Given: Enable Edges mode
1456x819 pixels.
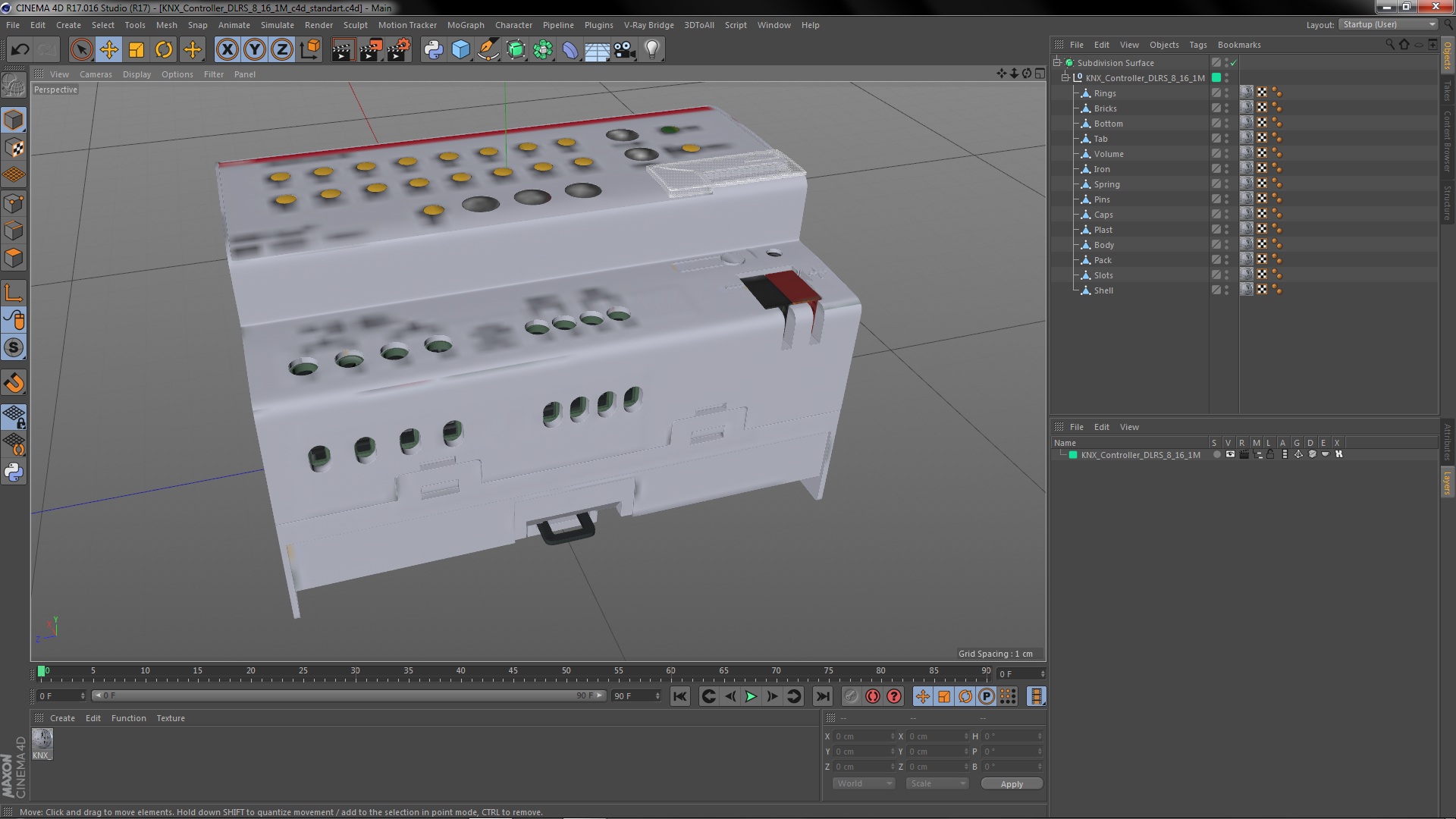Looking at the screenshot, I should 14,231.
